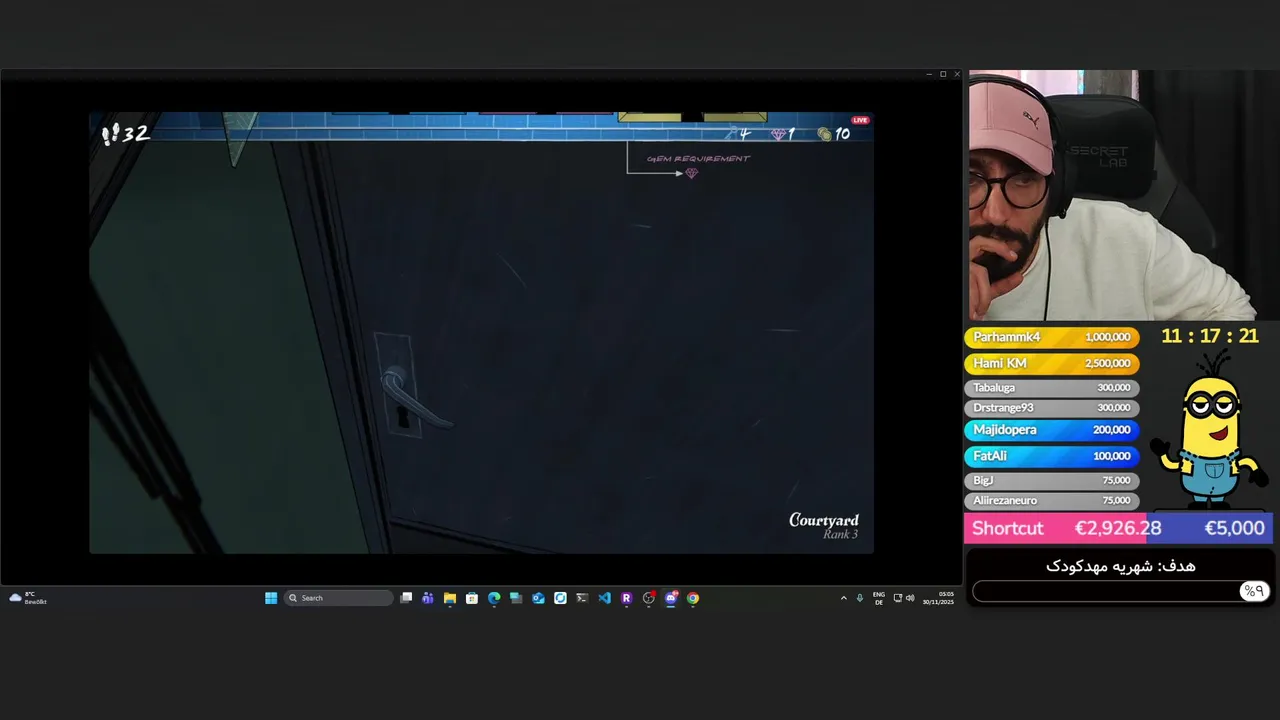Click the key counter showing 4
This screenshot has width=1280, height=720.
[739, 134]
